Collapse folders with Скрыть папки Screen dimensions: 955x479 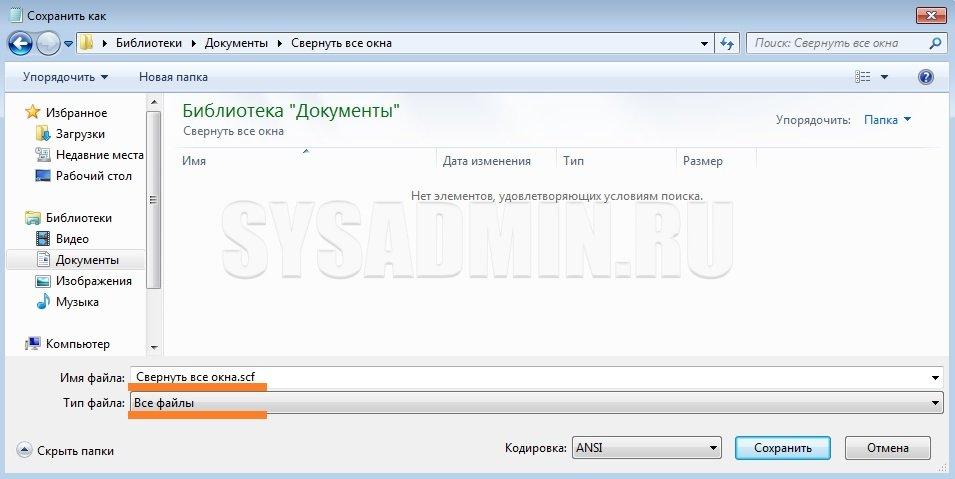click(65, 451)
